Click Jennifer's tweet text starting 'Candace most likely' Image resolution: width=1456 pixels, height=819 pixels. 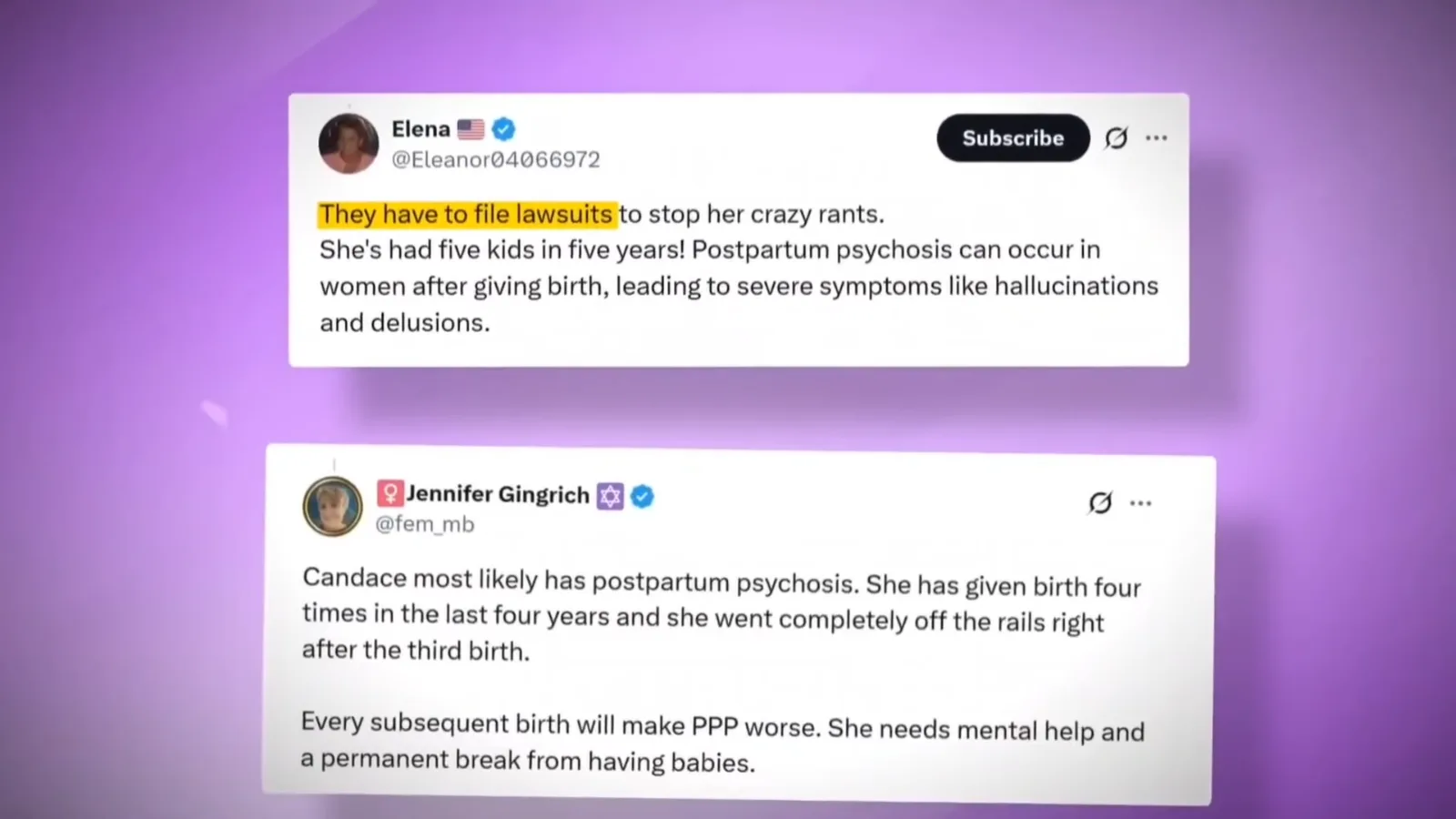tap(722, 614)
